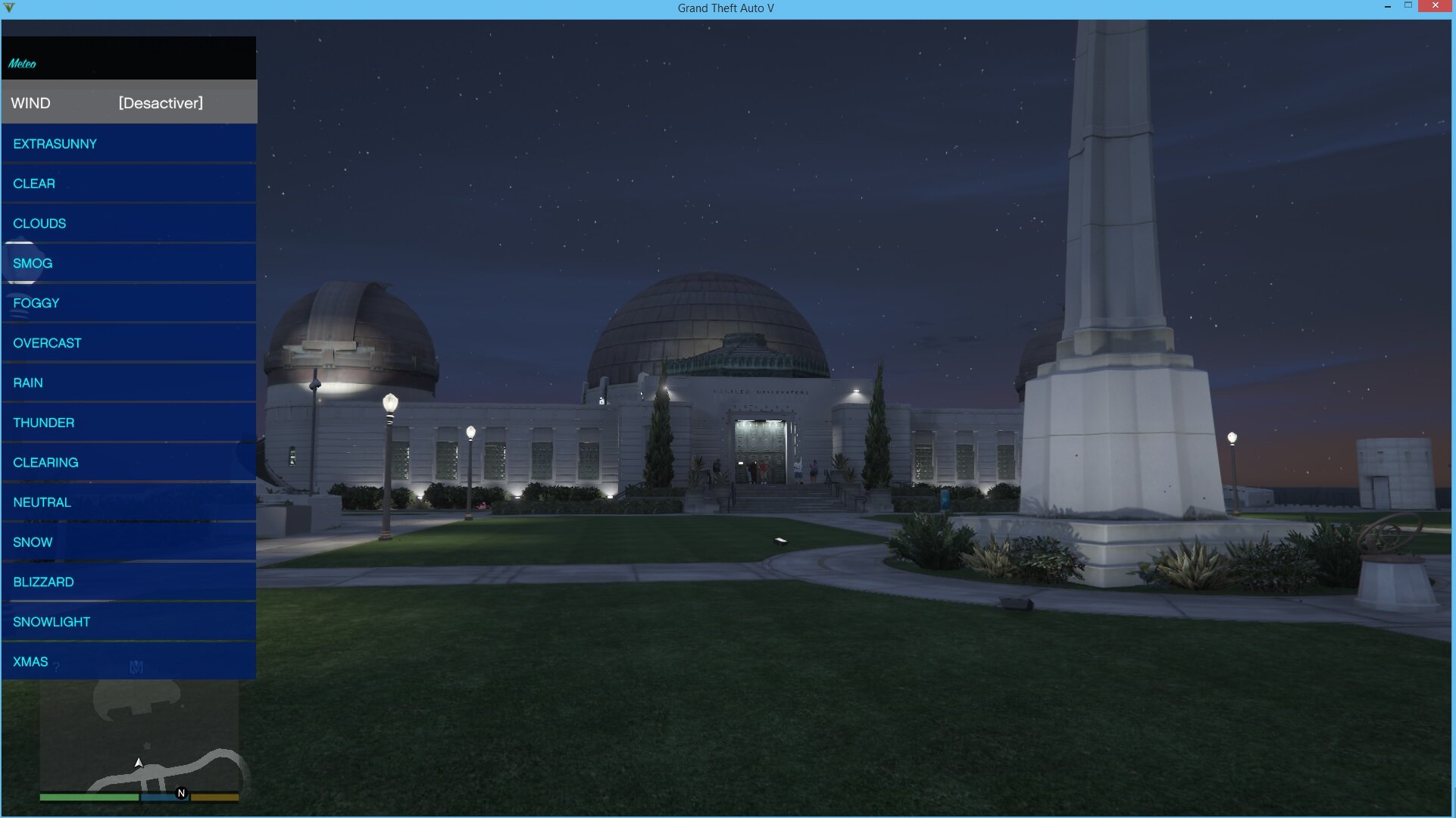Click the green health bar under the minimap
The image size is (1456, 818).
89,797
